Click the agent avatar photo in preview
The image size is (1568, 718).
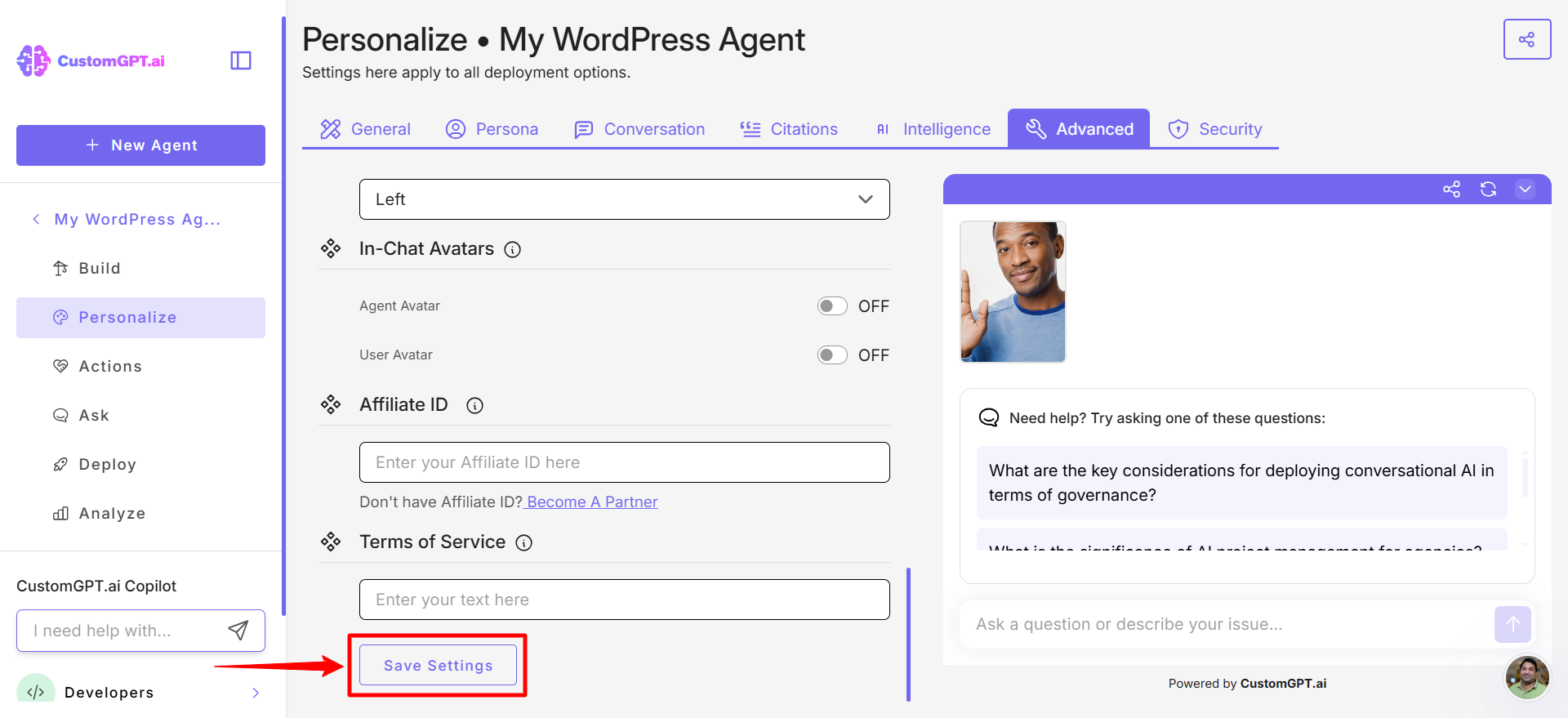pyautogui.click(x=1013, y=292)
